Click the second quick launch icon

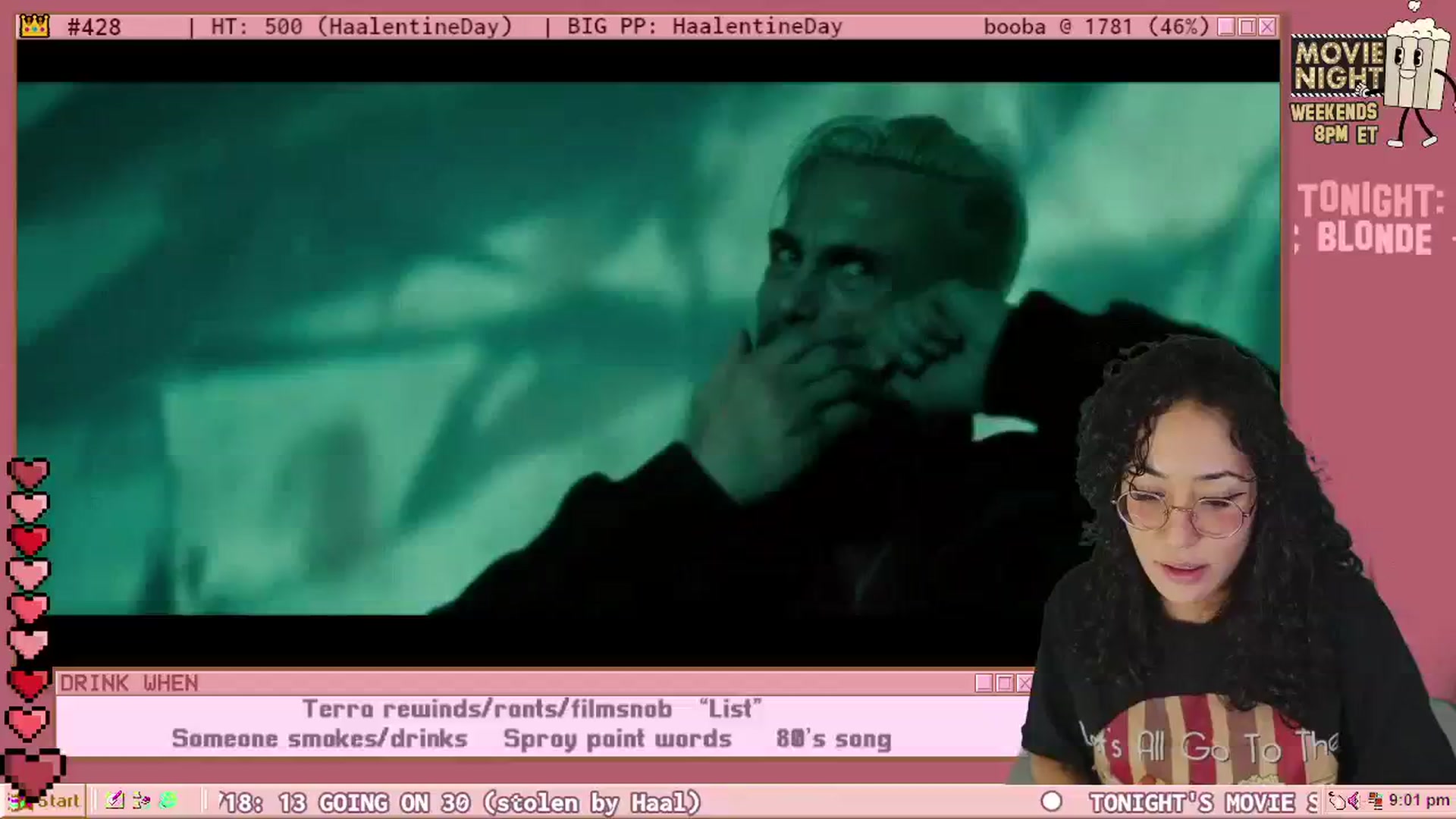coord(141,800)
